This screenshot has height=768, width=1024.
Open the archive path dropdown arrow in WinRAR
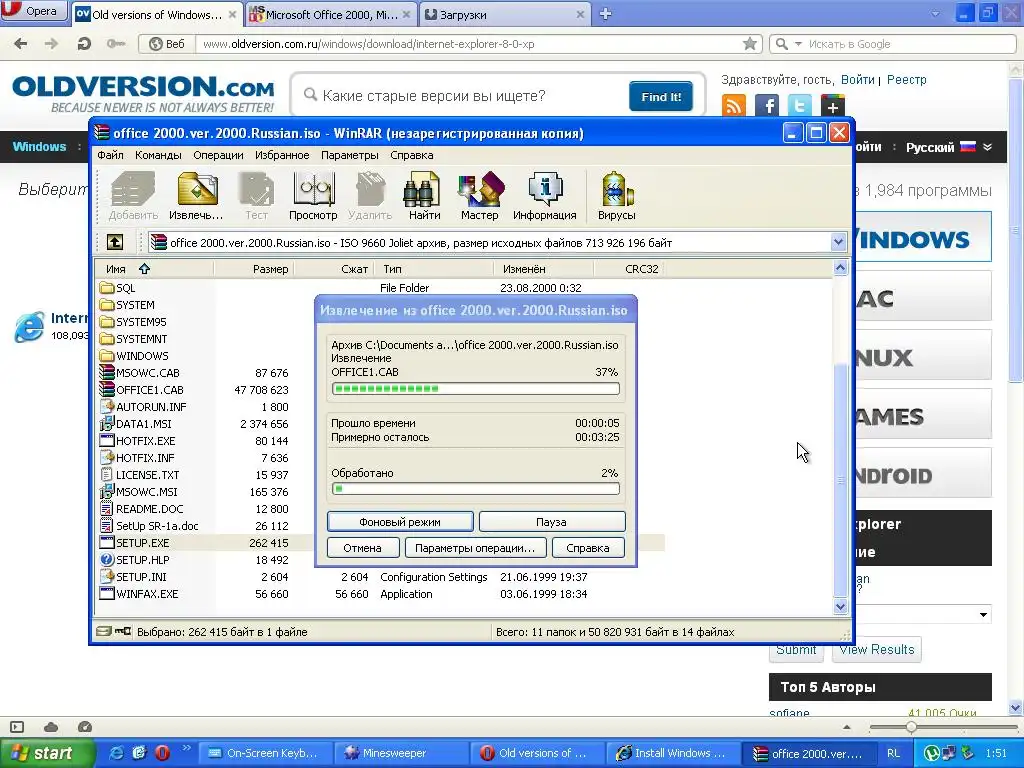(839, 243)
